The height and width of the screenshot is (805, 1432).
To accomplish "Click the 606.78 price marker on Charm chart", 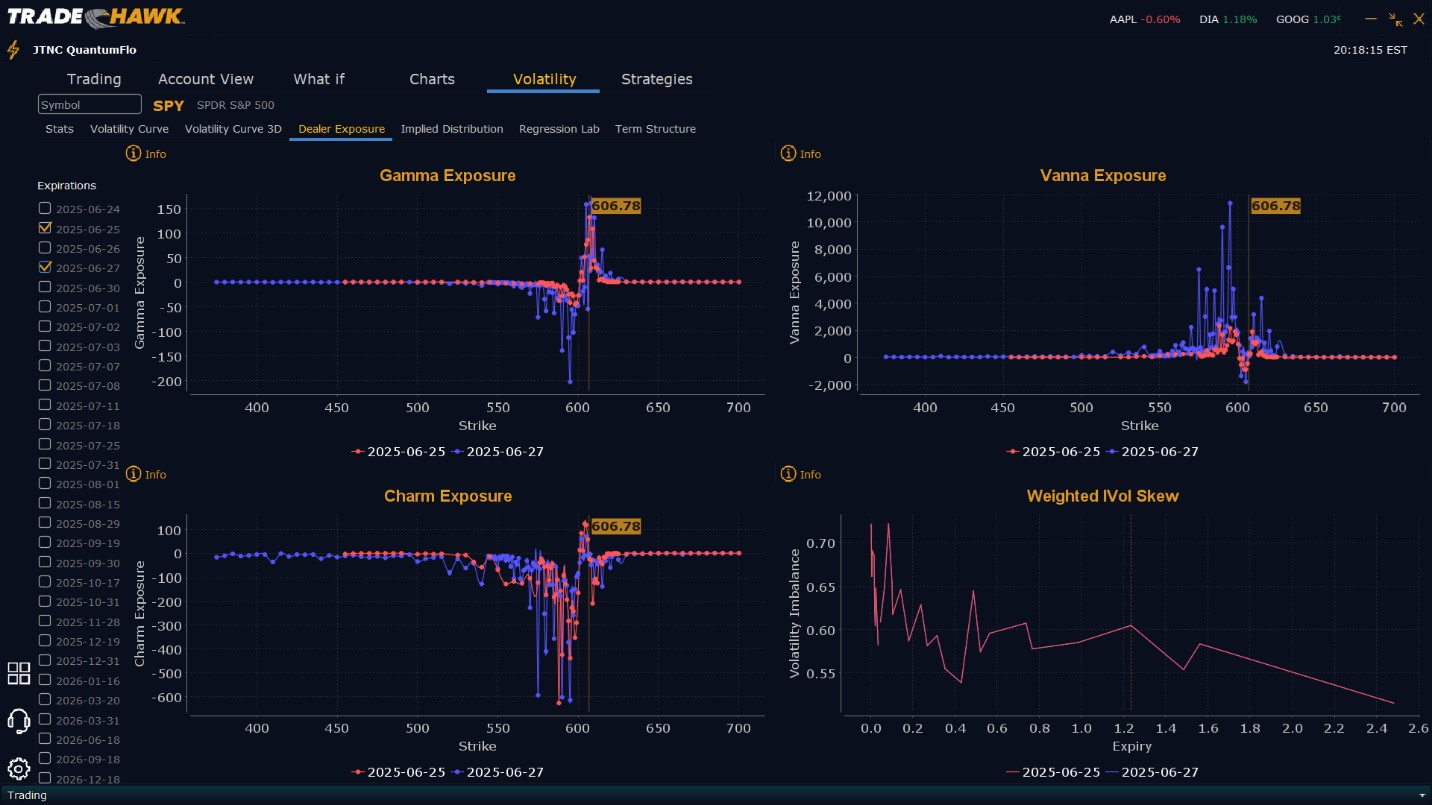I will 616,526.
